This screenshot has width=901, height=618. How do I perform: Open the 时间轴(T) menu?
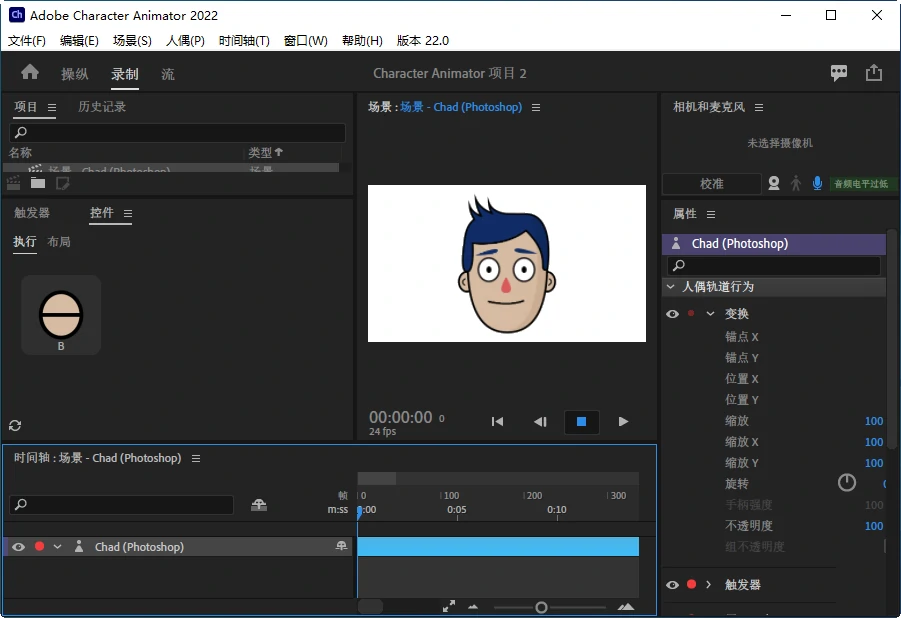[244, 41]
